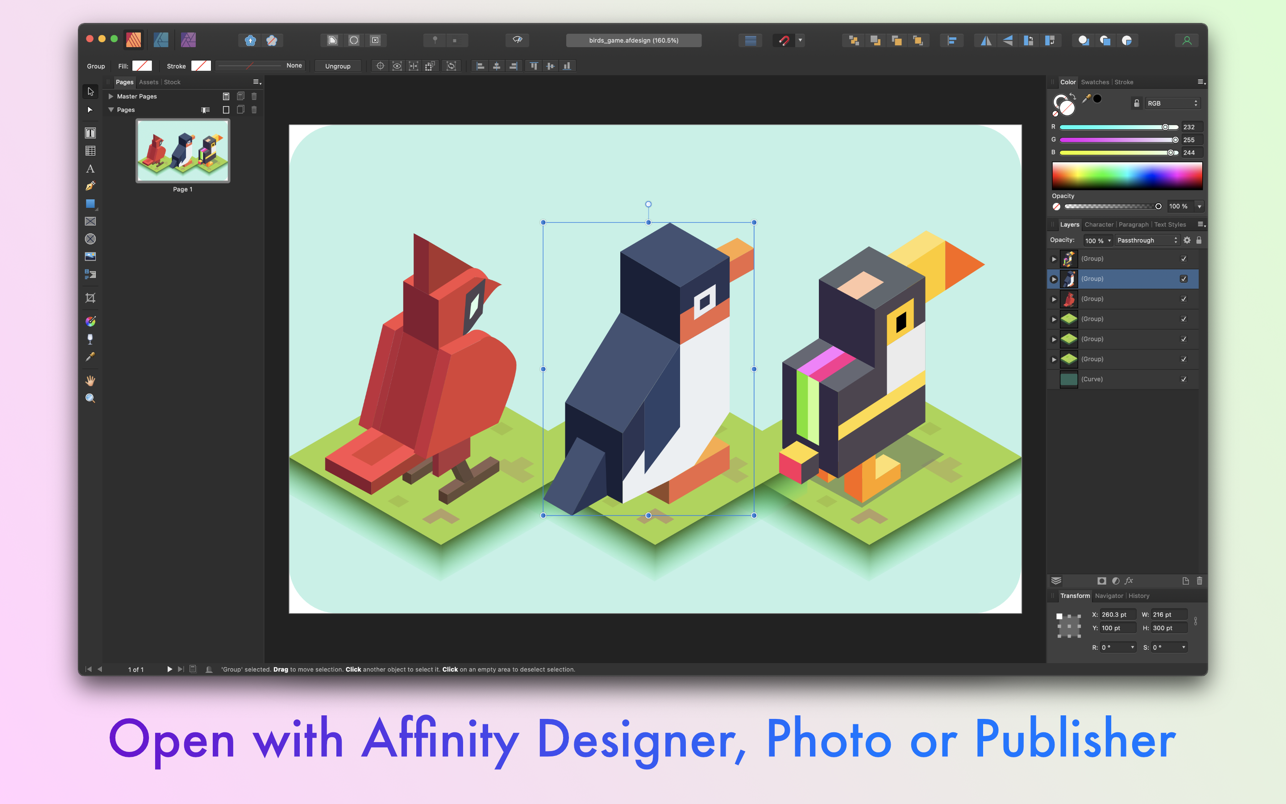Screen dimensions: 1286x804
Task: Toggle visibility of the red bird (Group) layer
Action: [1184, 299]
